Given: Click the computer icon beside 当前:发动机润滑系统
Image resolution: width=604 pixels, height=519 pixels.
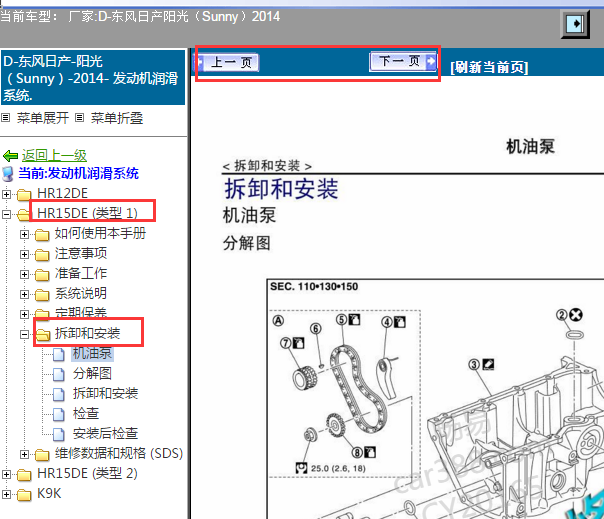Looking at the screenshot, I should pyautogui.click(x=8, y=174).
